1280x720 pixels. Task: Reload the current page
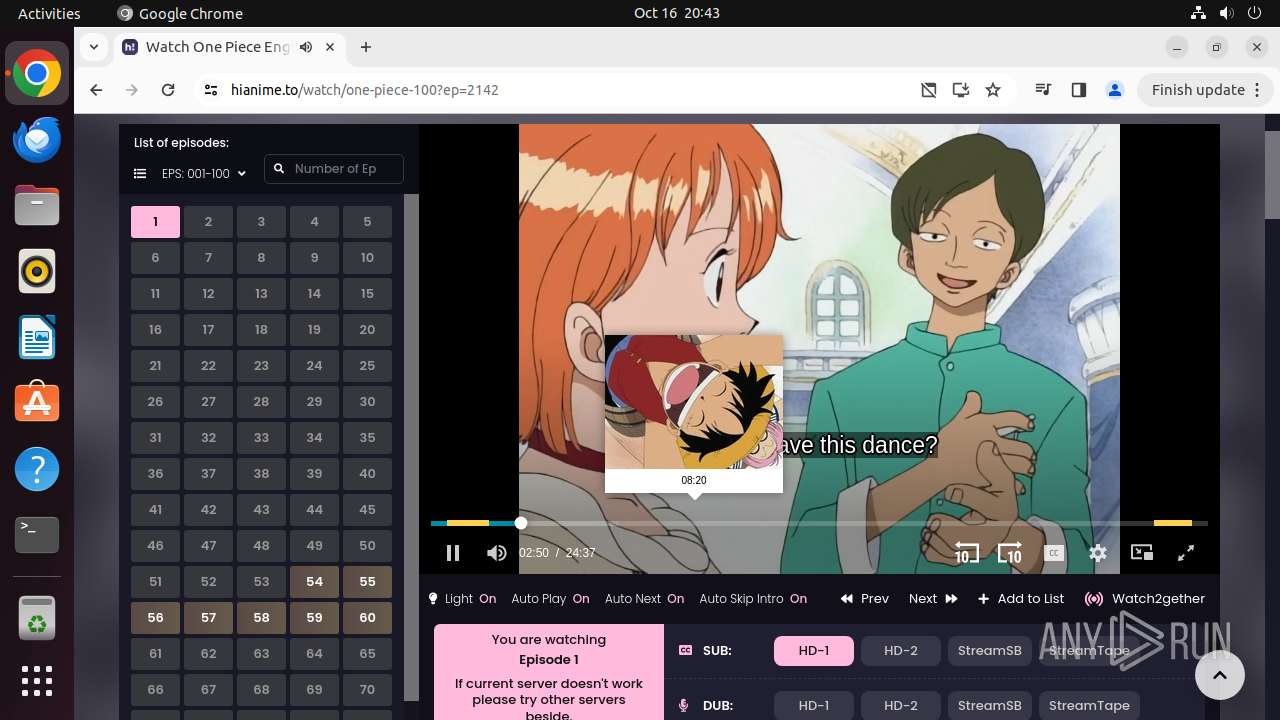pyautogui.click(x=168, y=90)
